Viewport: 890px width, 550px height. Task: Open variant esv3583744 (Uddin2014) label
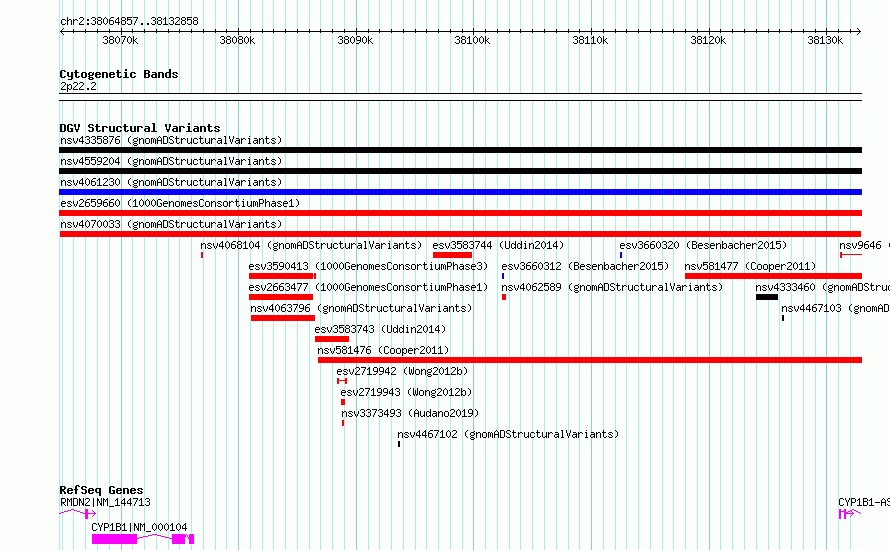coord(498,245)
